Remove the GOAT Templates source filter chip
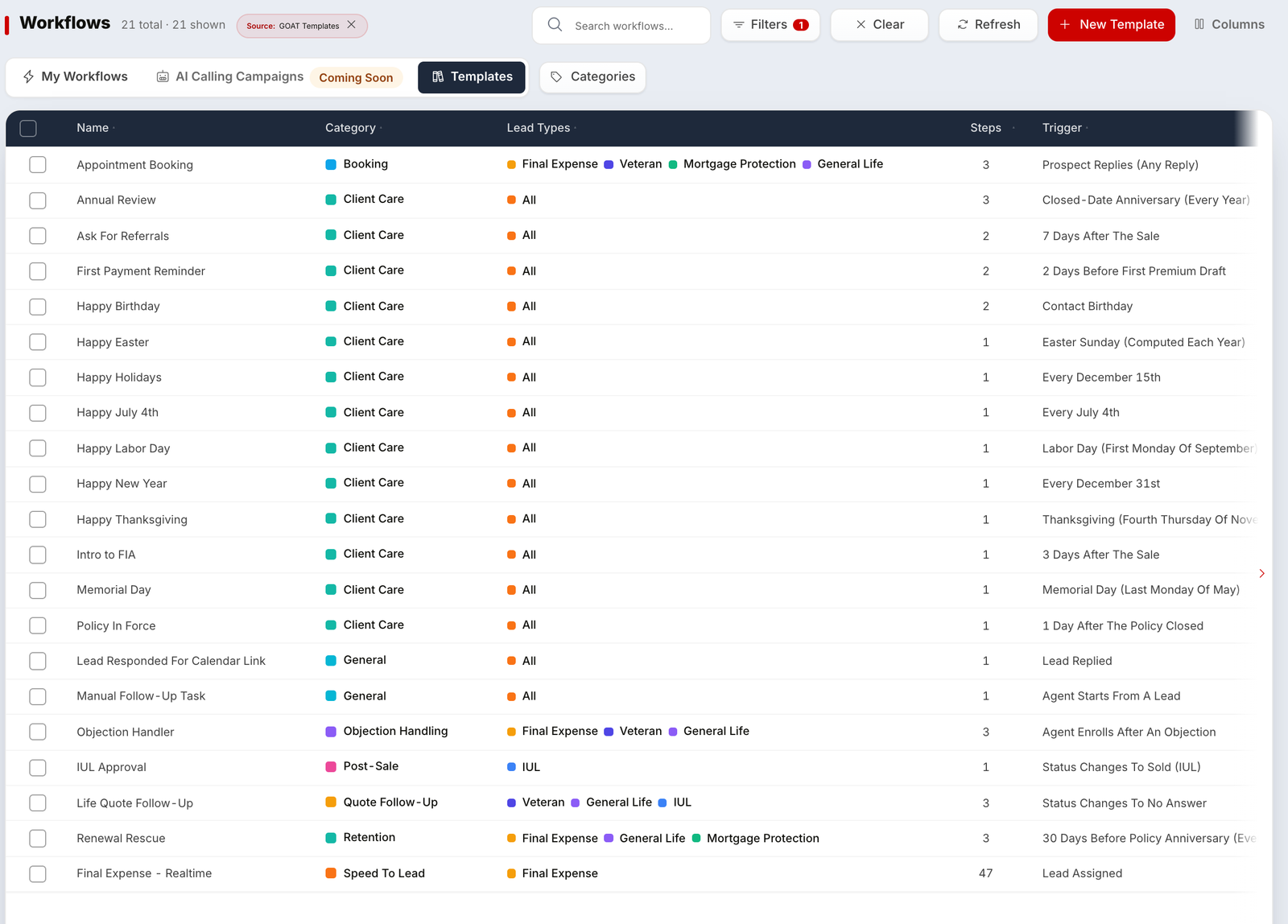This screenshot has width=1288, height=924. (351, 25)
